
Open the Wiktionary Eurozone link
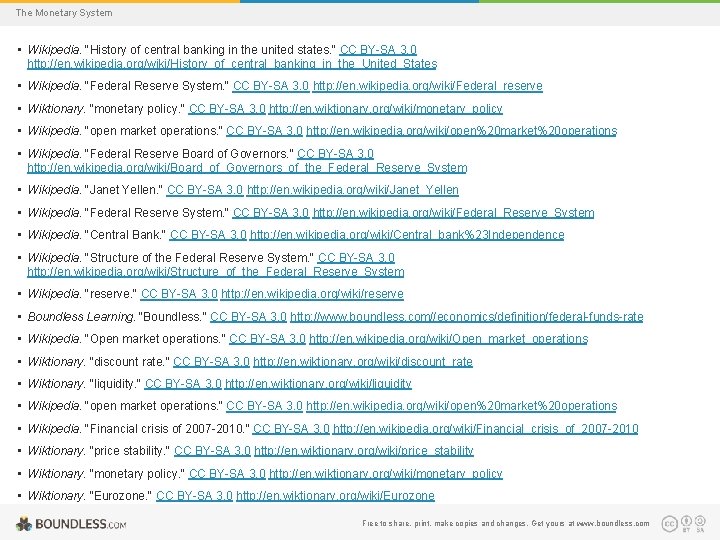[335, 495]
